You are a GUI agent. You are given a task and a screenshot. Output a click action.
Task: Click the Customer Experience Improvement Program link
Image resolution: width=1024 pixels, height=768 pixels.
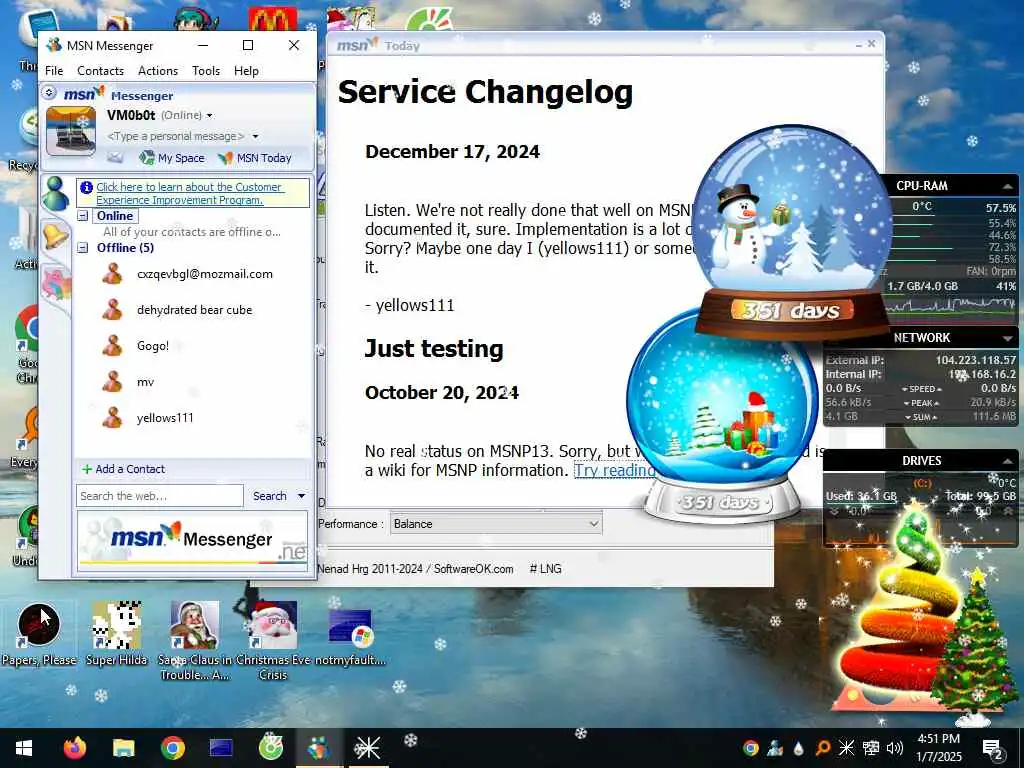pos(189,193)
